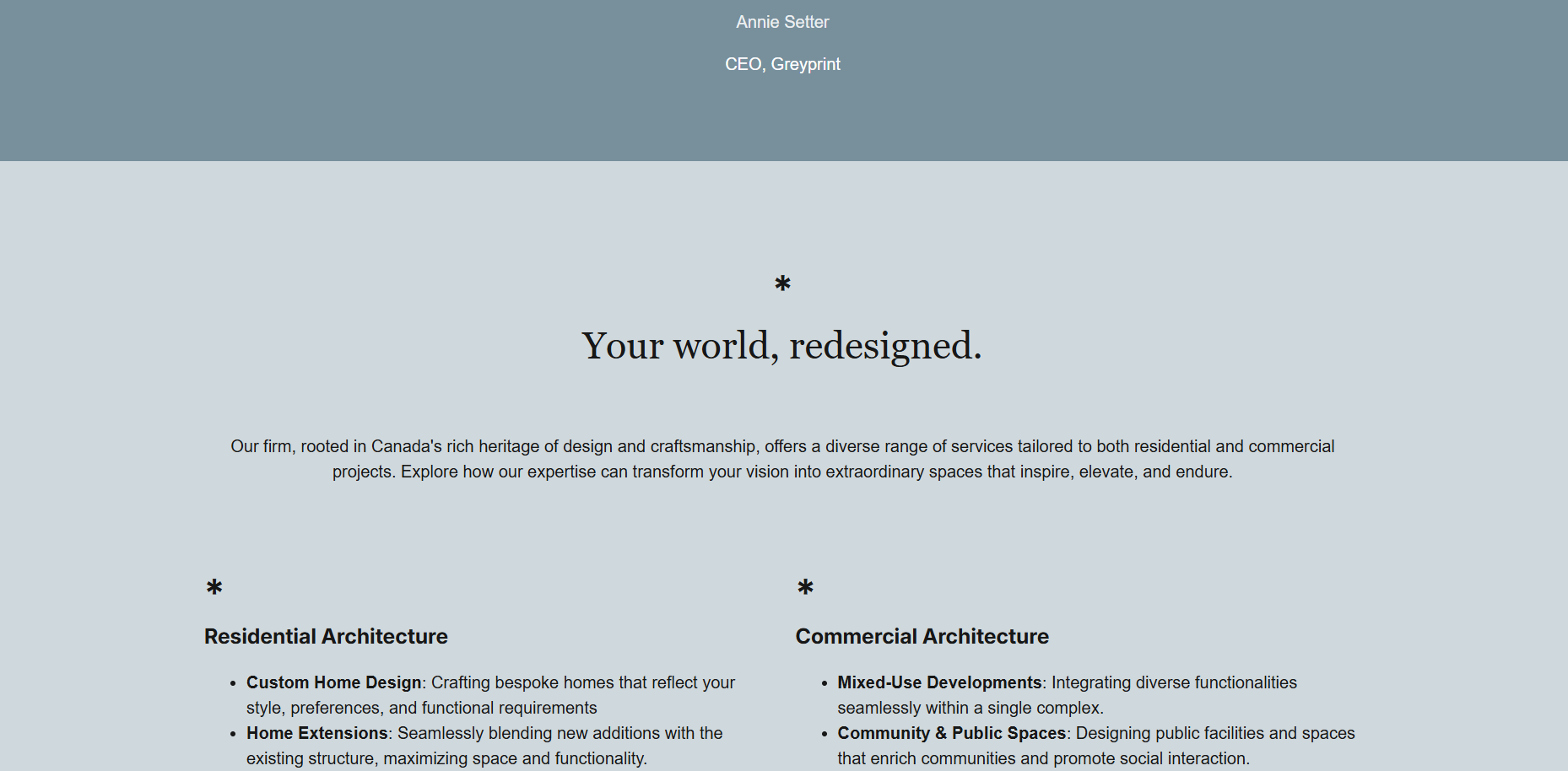1568x771 pixels.
Task: Click the bullet beside Custom Home Design
Action: tap(231, 683)
